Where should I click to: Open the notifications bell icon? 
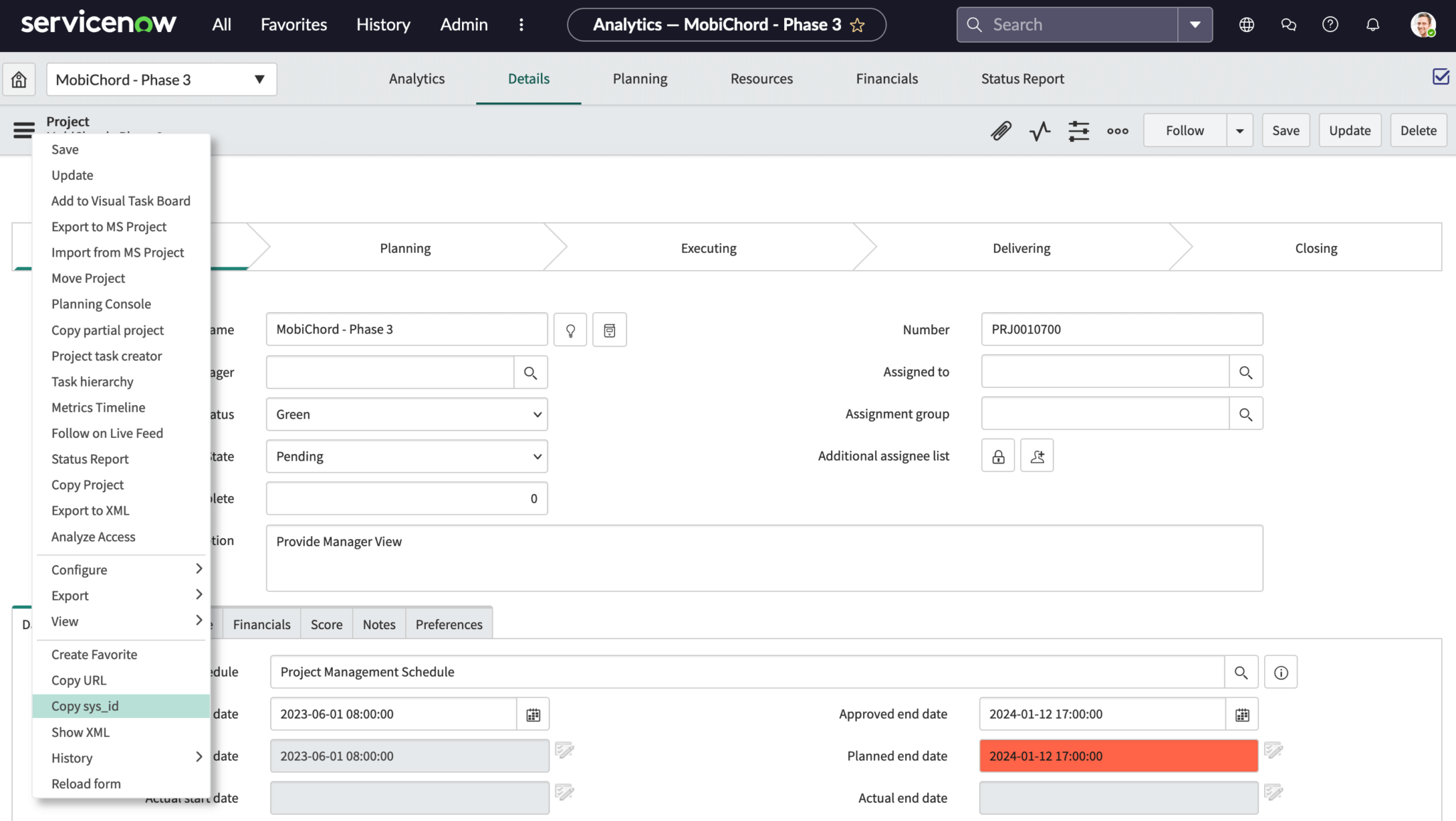(x=1373, y=25)
